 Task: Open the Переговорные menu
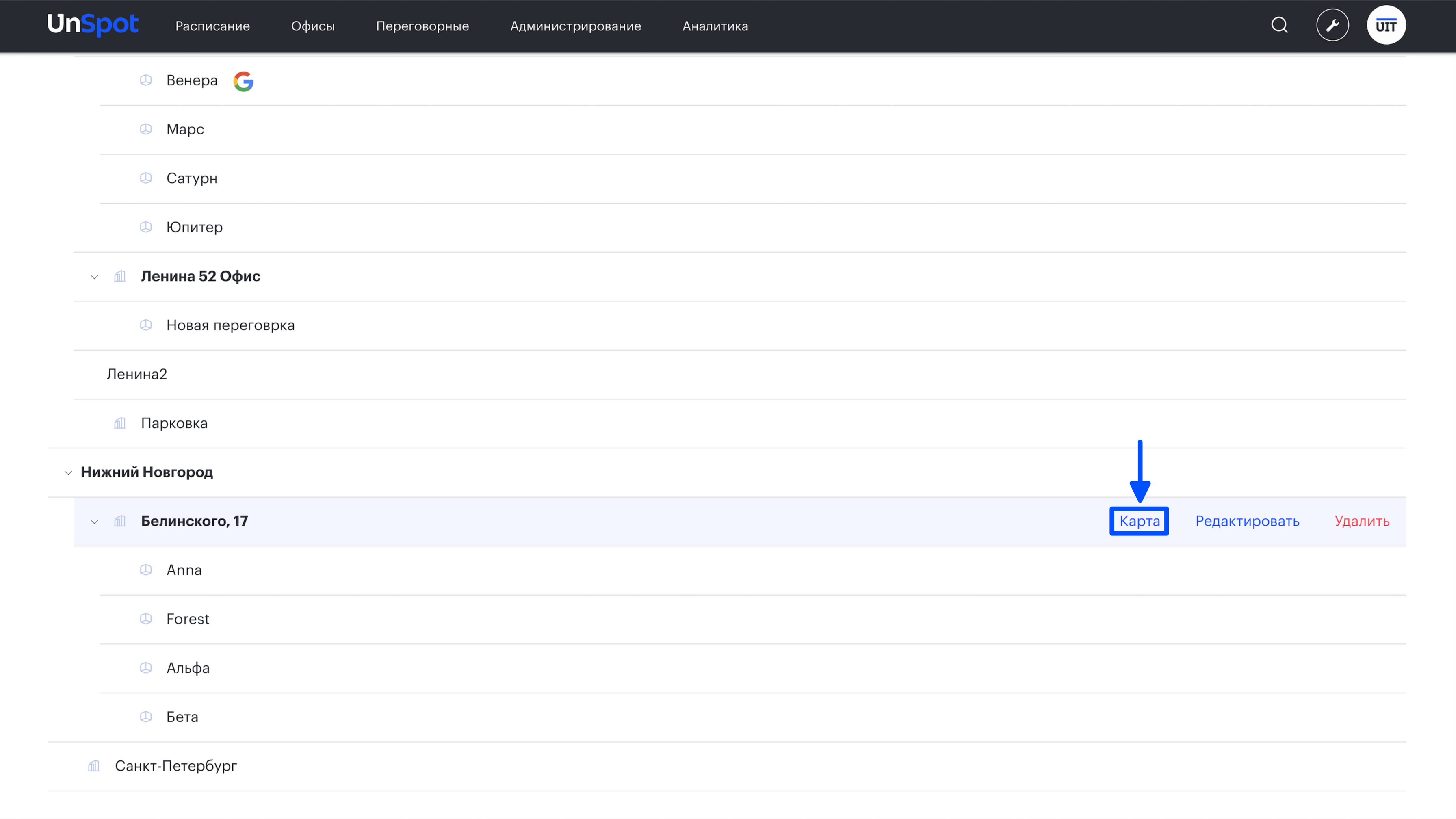tap(423, 26)
